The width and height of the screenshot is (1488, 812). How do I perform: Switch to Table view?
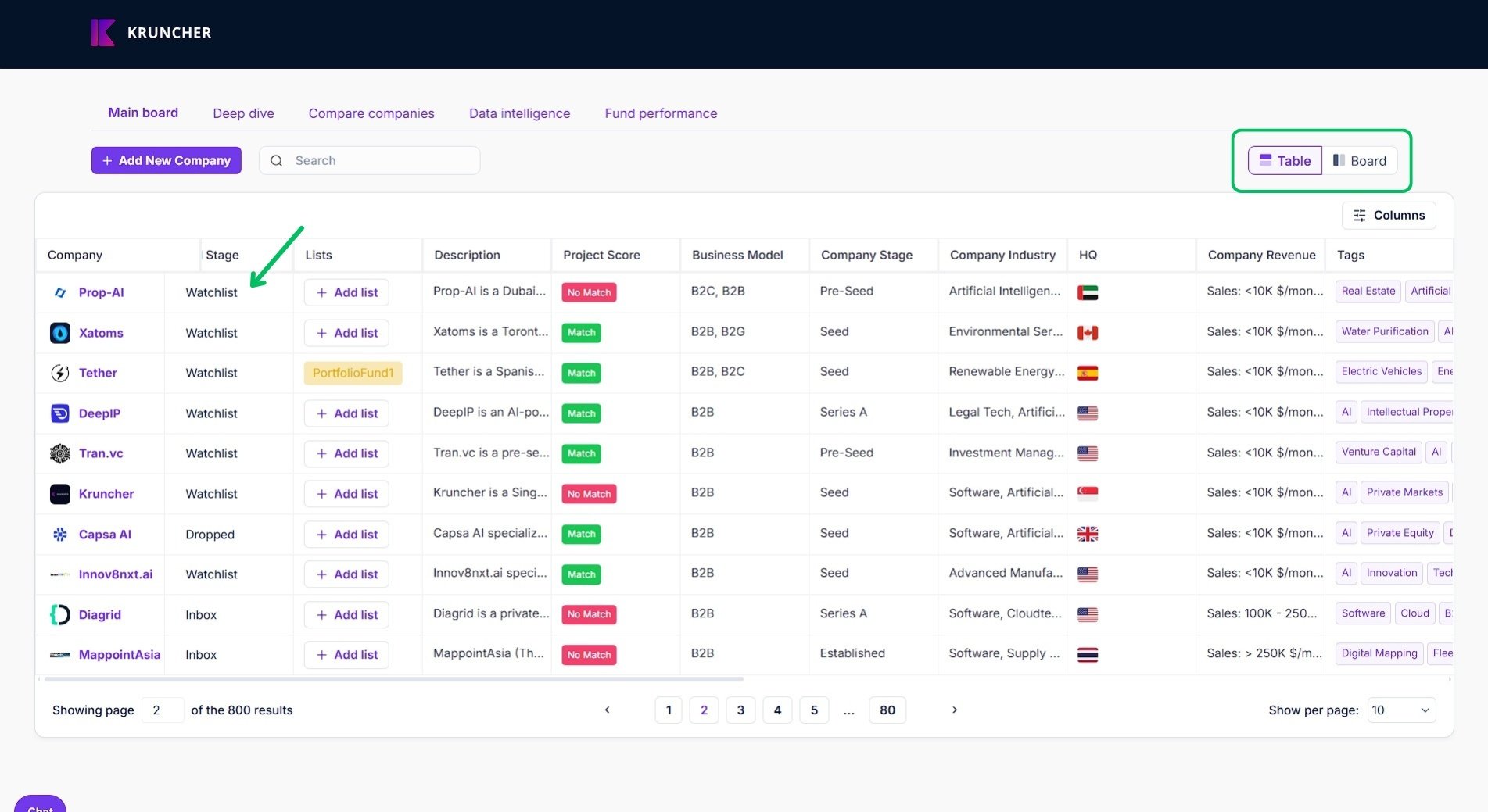tap(1285, 161)
